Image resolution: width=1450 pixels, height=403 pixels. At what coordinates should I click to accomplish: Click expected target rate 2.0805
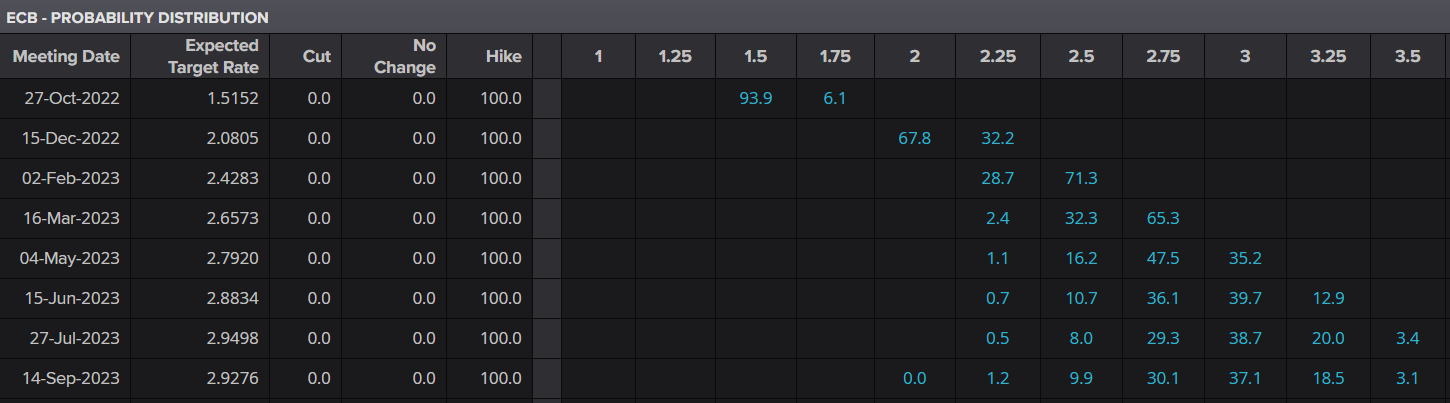[x=233, y=138]
